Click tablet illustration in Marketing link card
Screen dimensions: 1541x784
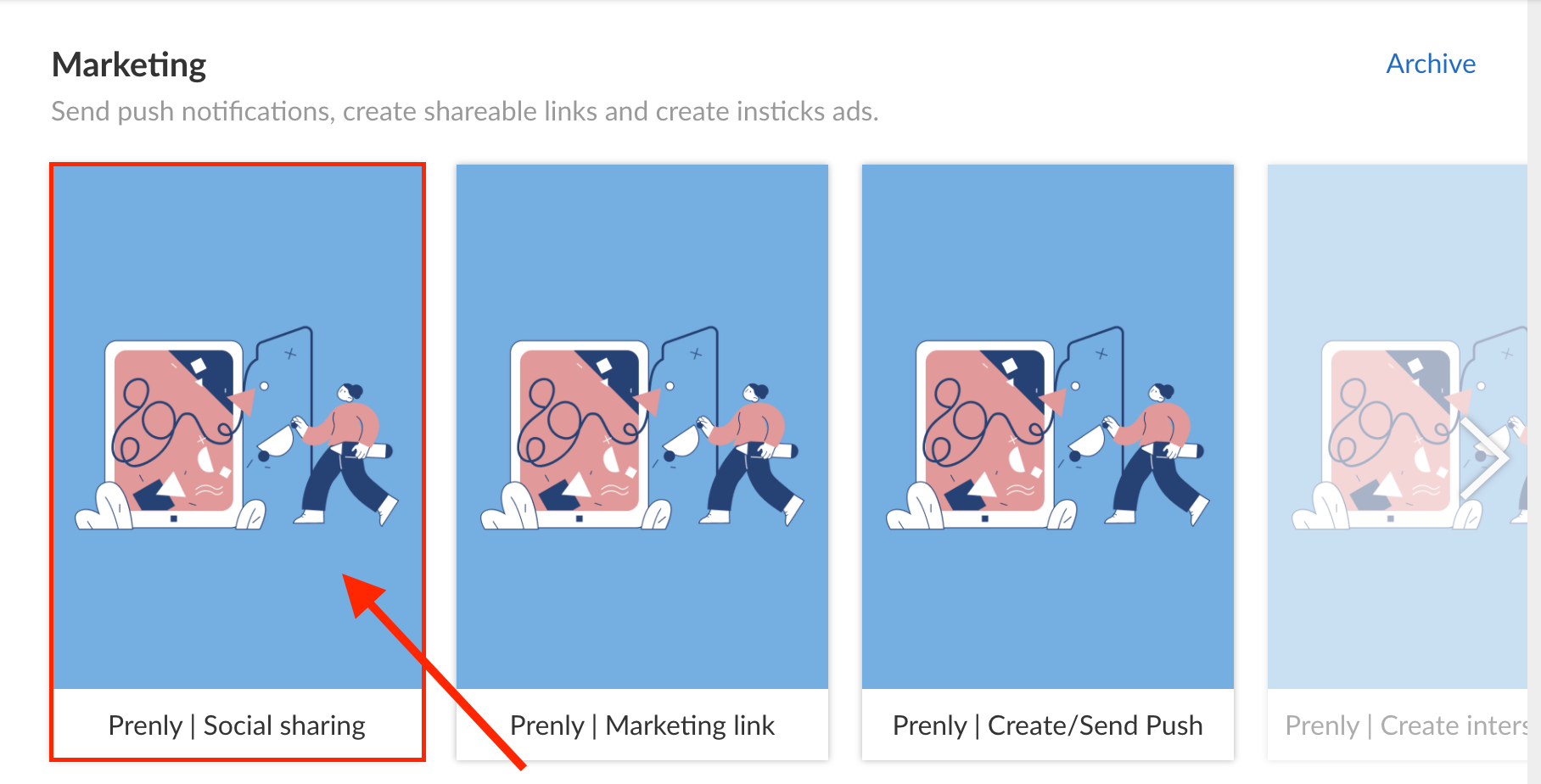580,434
